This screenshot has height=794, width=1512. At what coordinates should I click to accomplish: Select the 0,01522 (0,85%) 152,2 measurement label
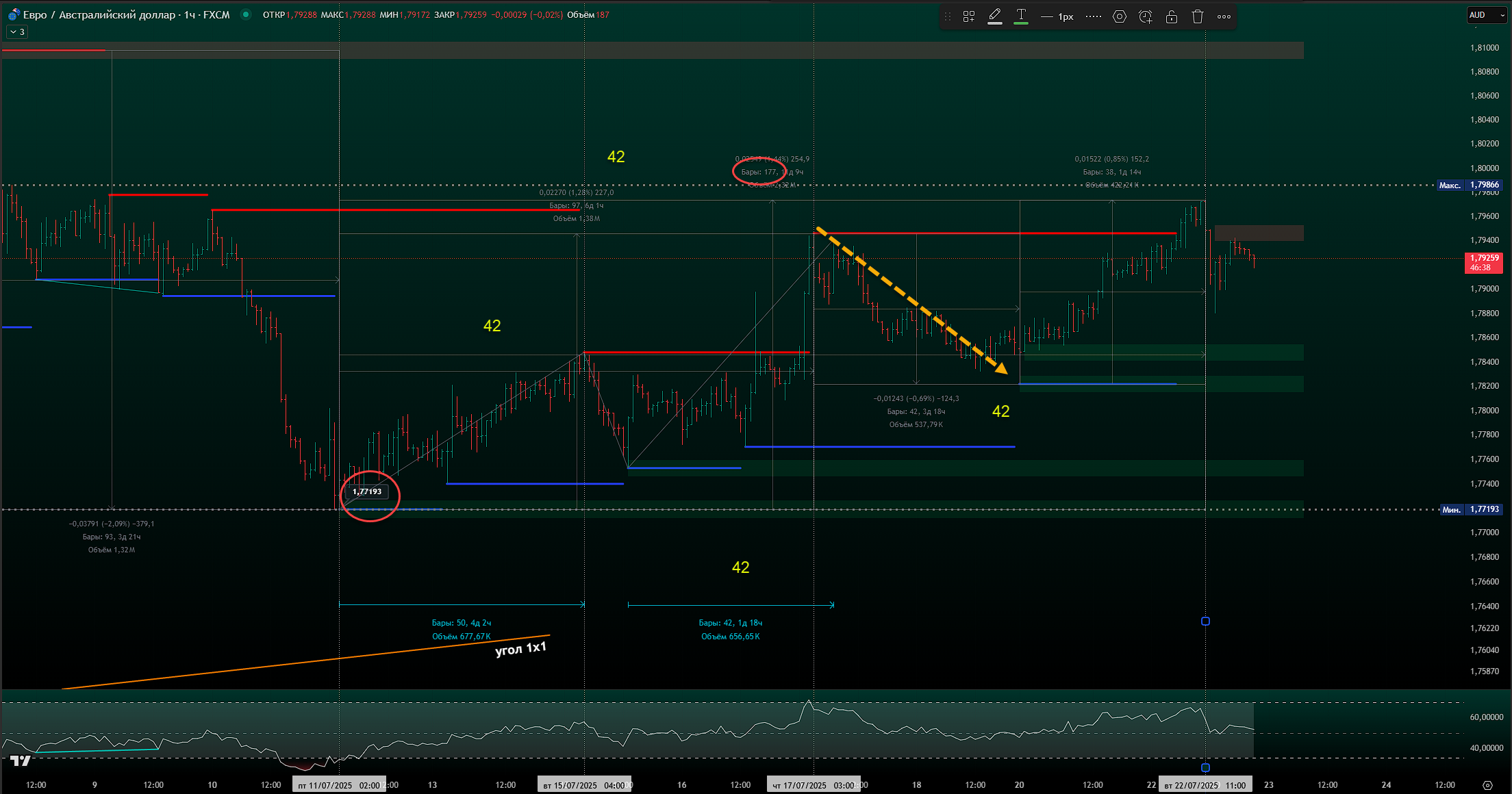[1112, 159]
